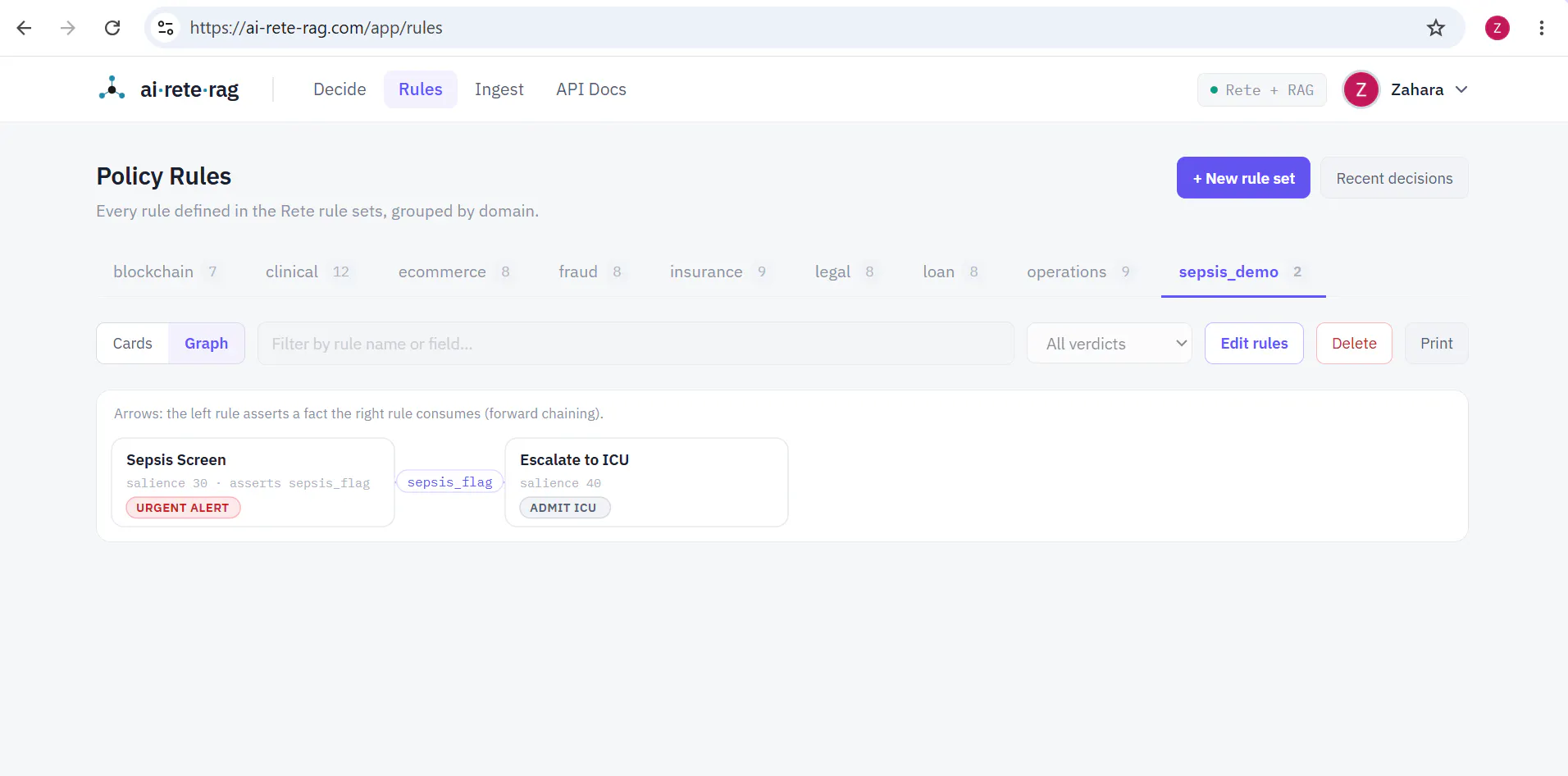Click the Policy Rules heading
Image resolution: width=1568 pixels, height=776 pixels.
[164, 176]
